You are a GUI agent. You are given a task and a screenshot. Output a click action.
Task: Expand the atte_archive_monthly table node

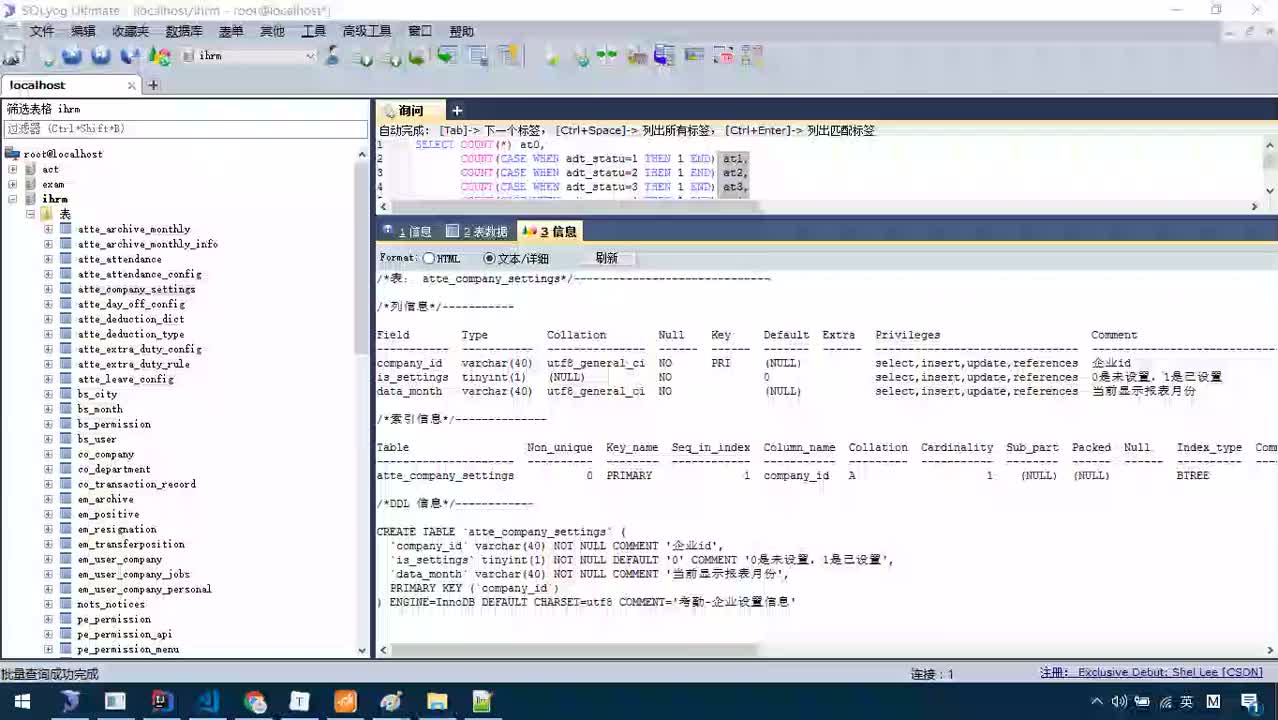pos(48,229)
